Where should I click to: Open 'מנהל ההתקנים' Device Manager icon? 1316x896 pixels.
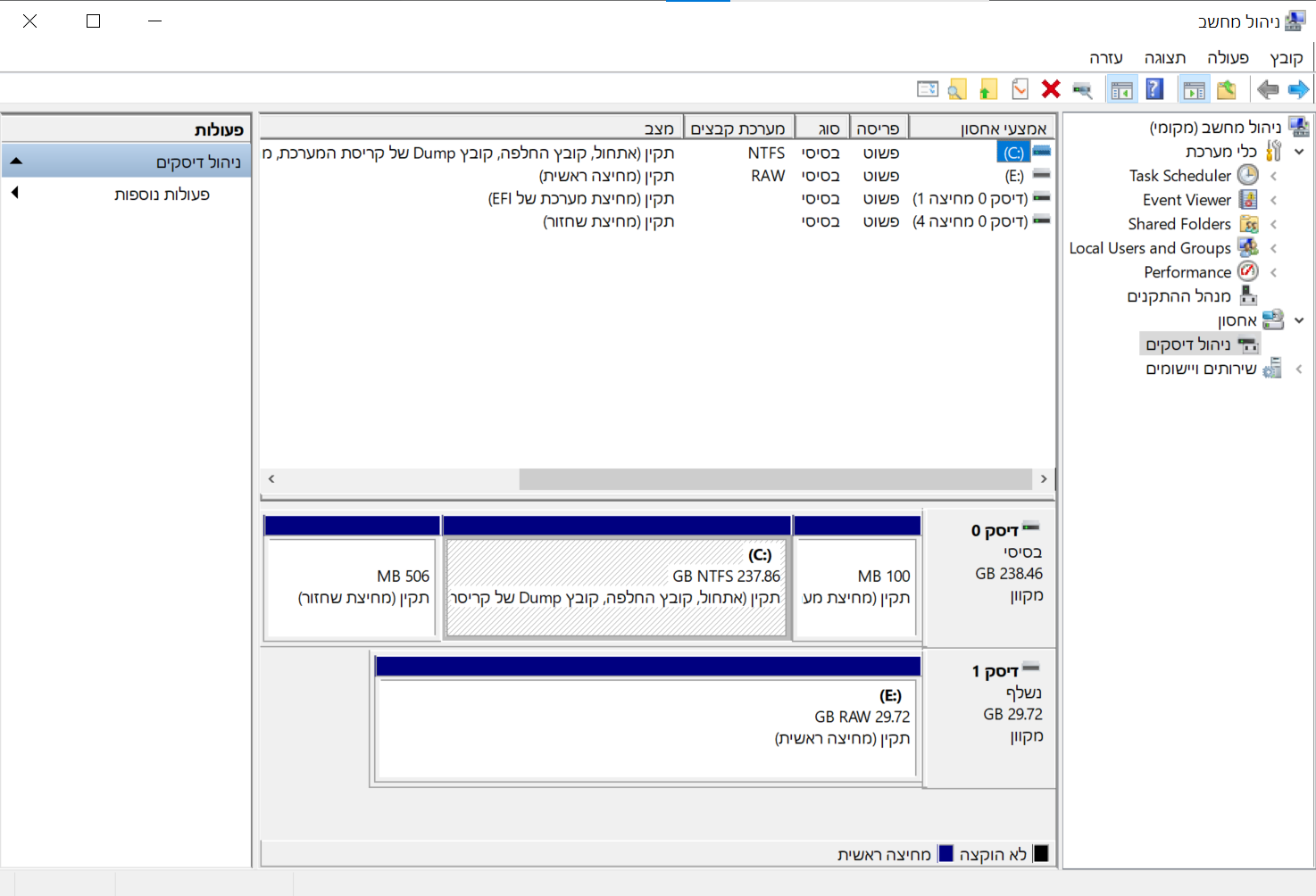pos(1248,295)
